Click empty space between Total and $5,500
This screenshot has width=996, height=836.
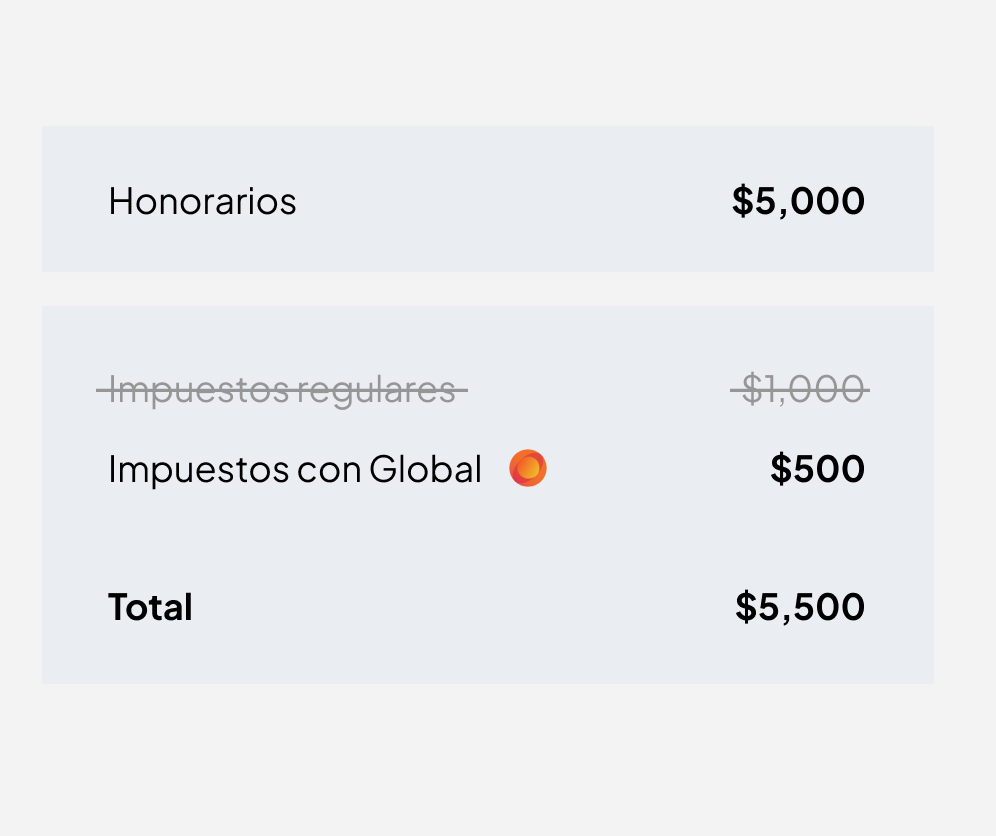(x=460, y=607)
